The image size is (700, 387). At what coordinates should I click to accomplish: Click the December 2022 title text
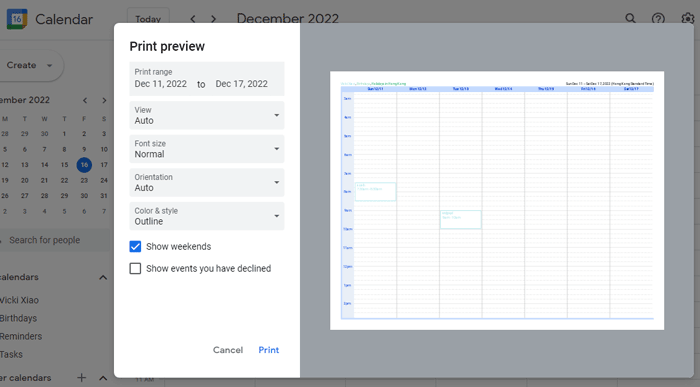[288, 19]
